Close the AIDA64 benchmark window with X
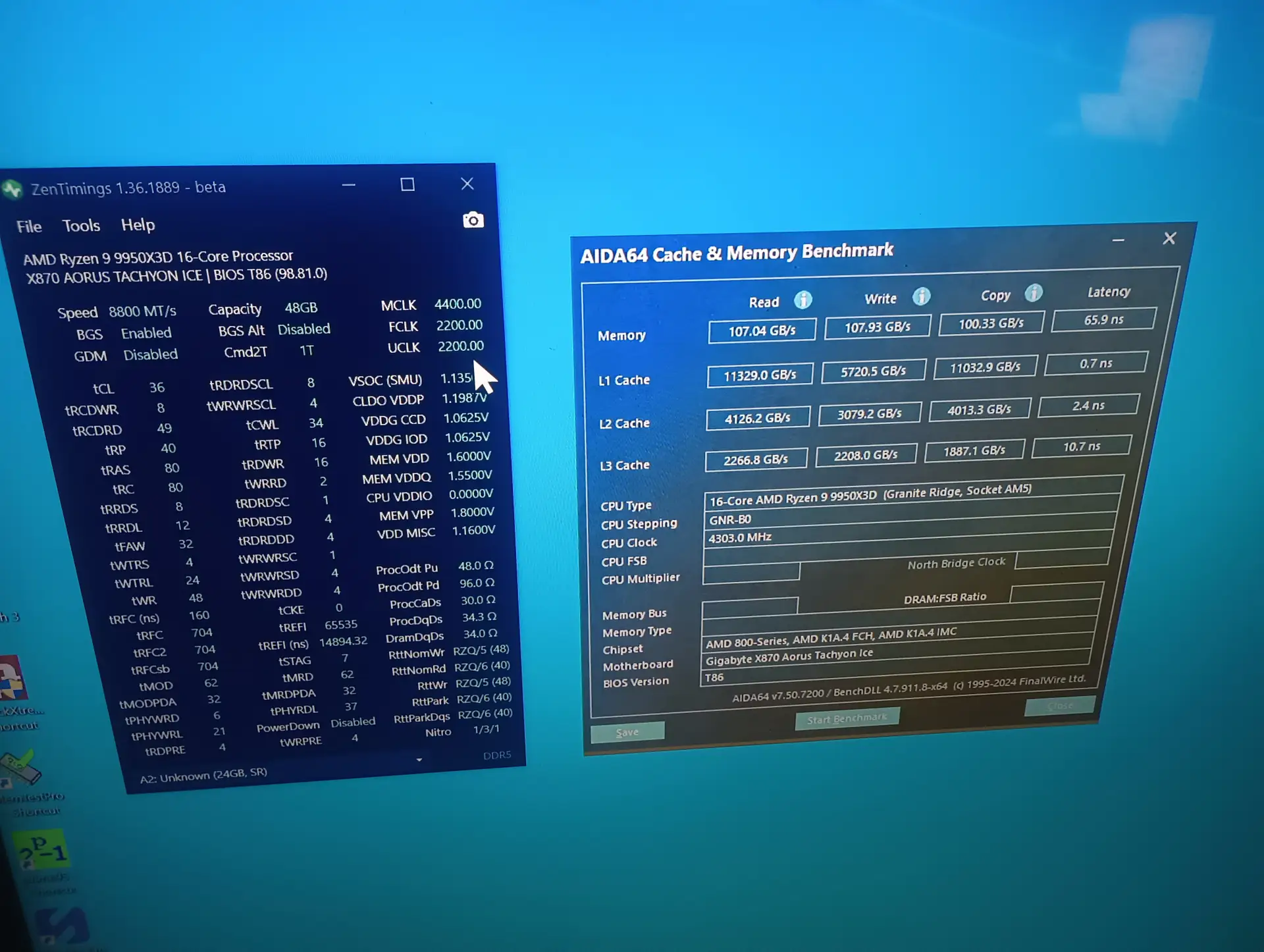Screen dimensions: 1264x952 1169,238
